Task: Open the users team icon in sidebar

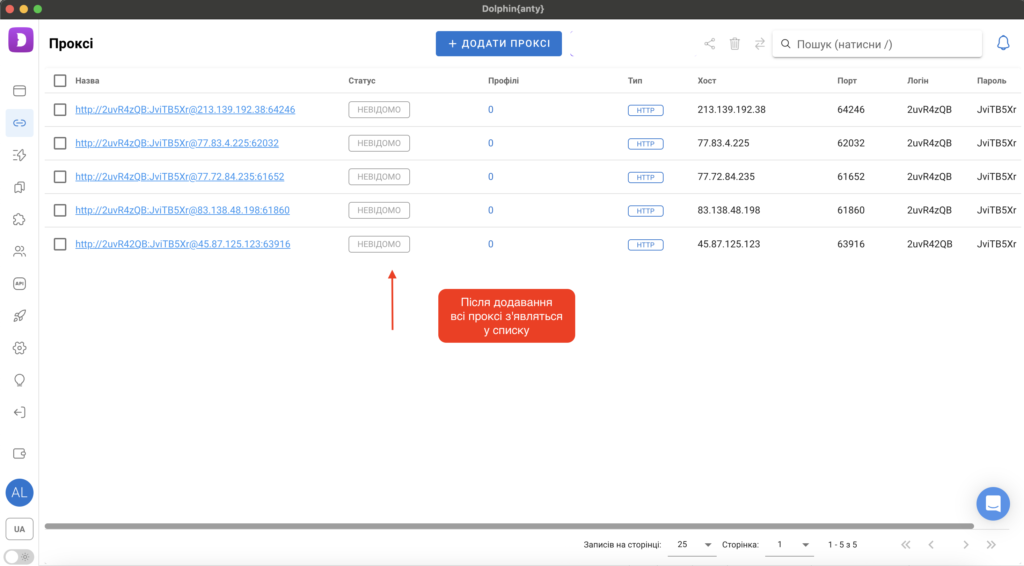Action: click(19, 251)
